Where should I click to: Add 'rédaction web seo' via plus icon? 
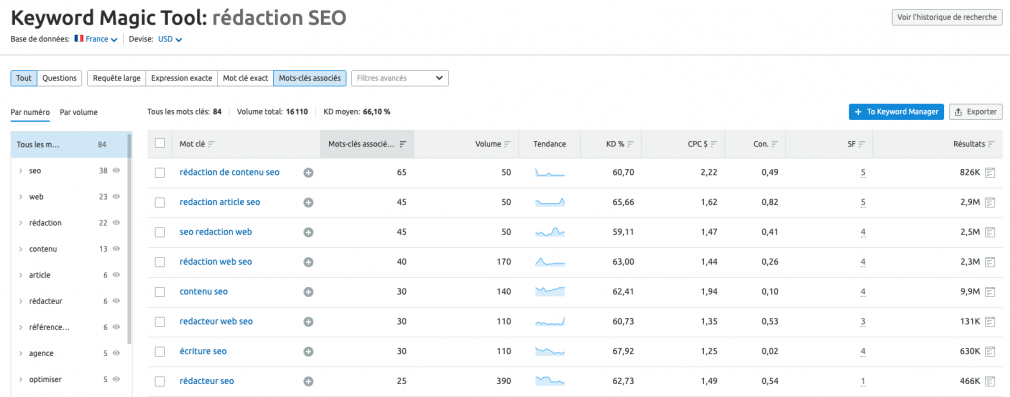point(309,262)
